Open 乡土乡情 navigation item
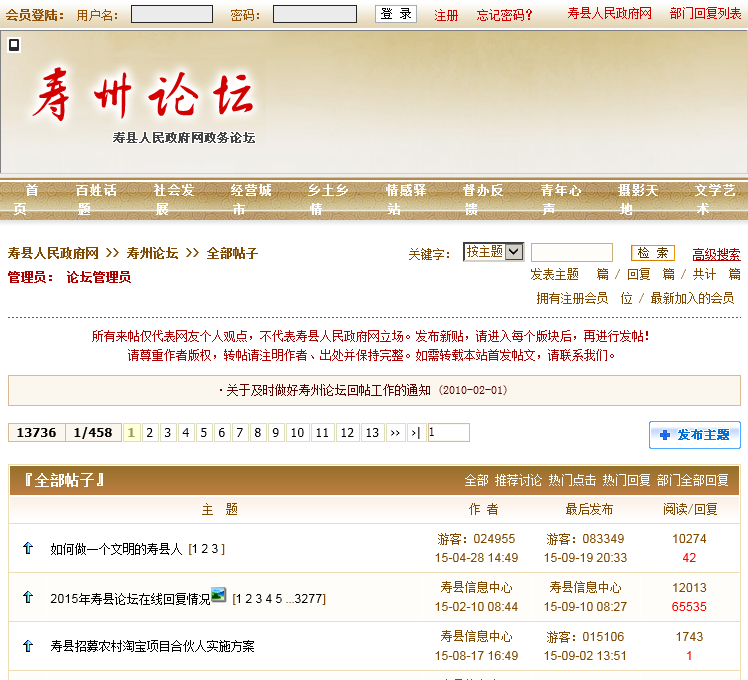Viewport: 748px width, 680px height. tap(328, 199)
